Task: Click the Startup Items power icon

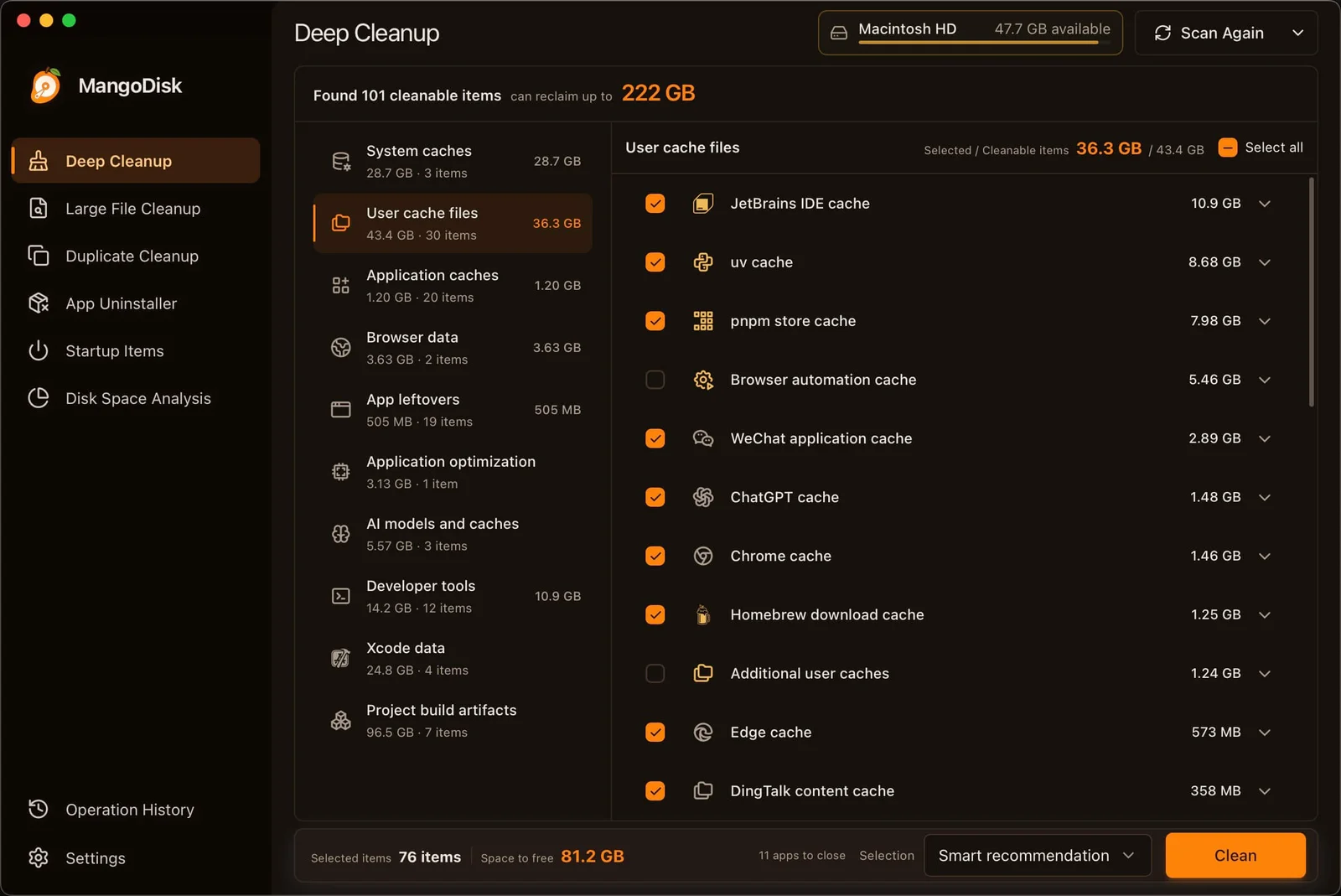Action: (39, 350)
